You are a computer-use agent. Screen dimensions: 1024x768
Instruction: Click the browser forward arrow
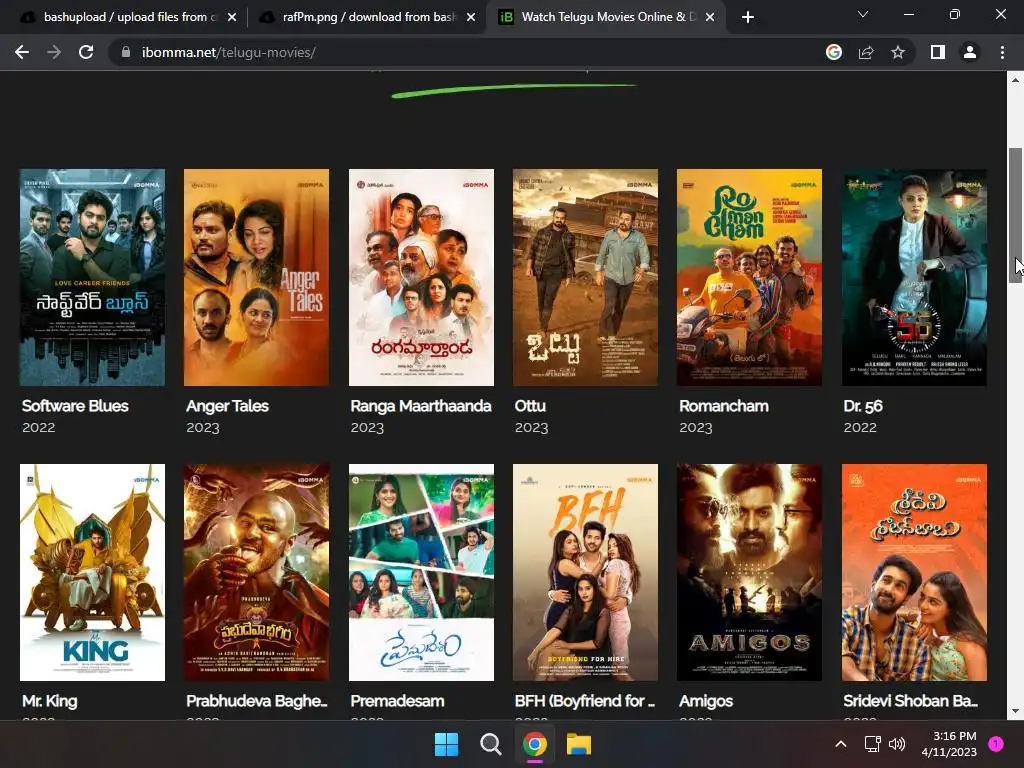click(x=54, y=52)
